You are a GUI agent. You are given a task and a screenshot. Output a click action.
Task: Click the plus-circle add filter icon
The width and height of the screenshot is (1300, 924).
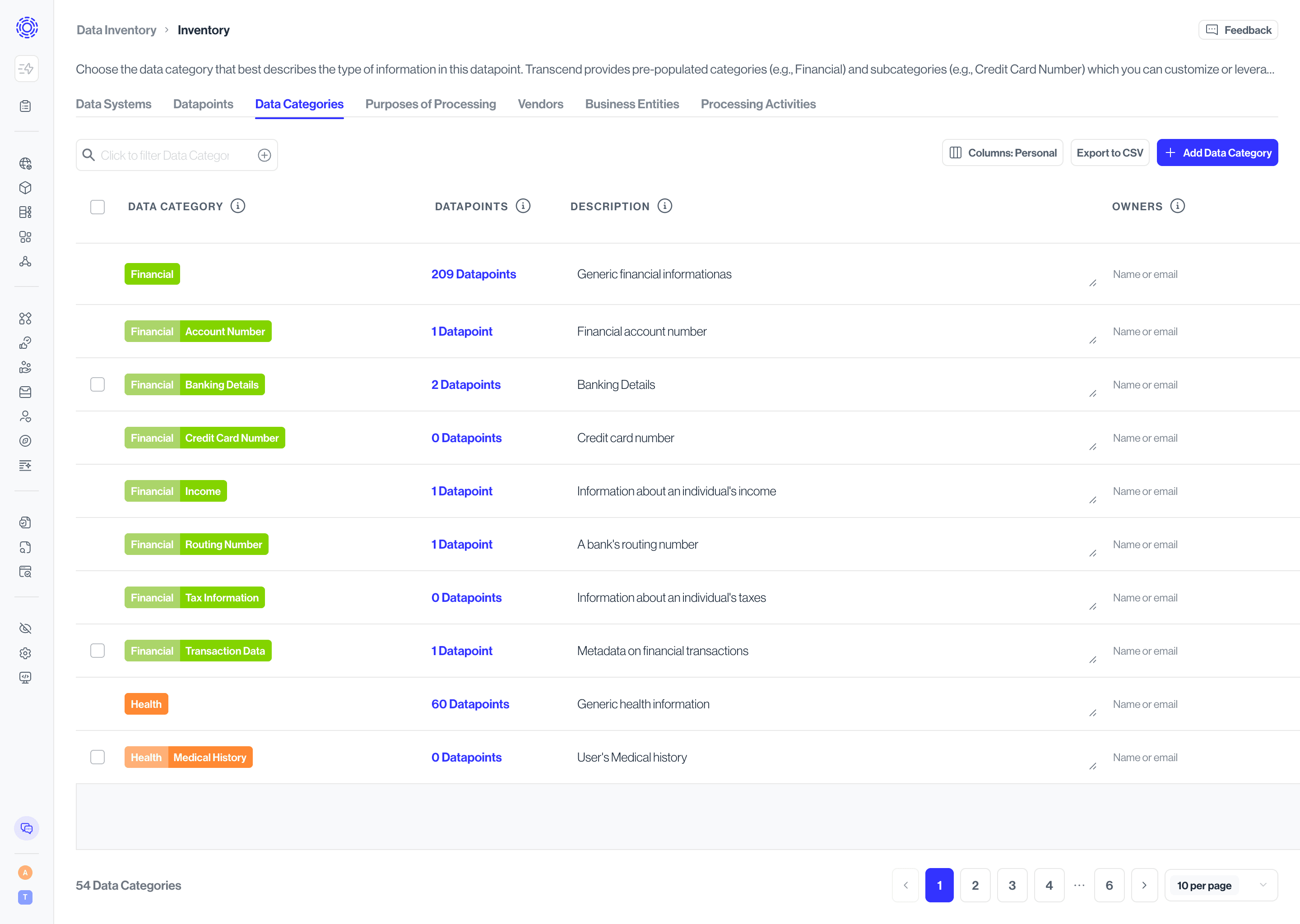(x=264, y=155)
